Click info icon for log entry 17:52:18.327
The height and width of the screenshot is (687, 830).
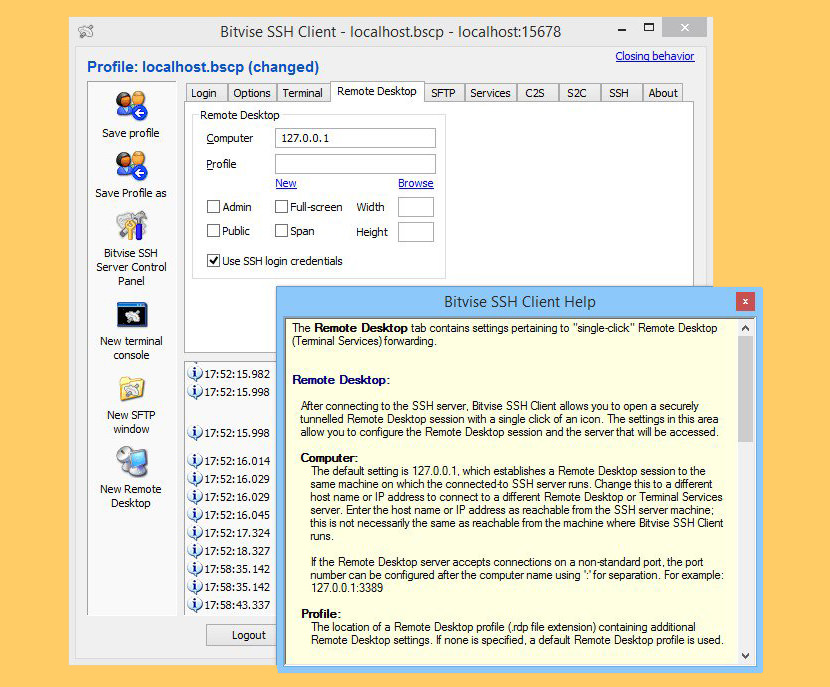pyautogui.click(x=195, y=550)
